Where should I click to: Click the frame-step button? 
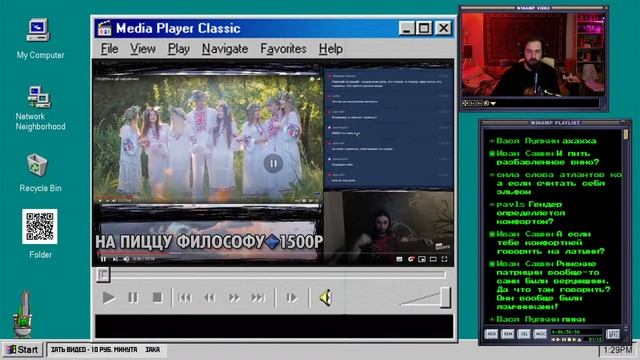click(291, 298)
